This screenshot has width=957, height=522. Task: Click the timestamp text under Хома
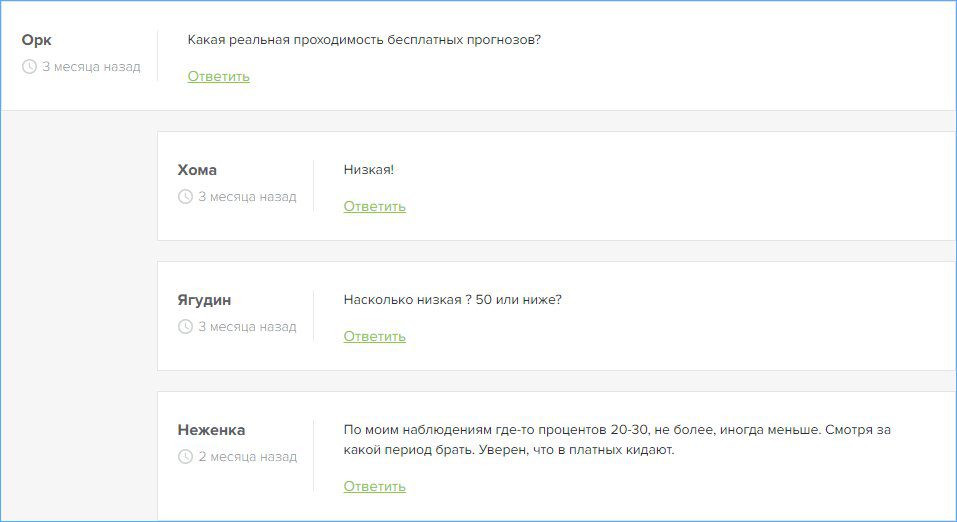(x=247, y=197)
